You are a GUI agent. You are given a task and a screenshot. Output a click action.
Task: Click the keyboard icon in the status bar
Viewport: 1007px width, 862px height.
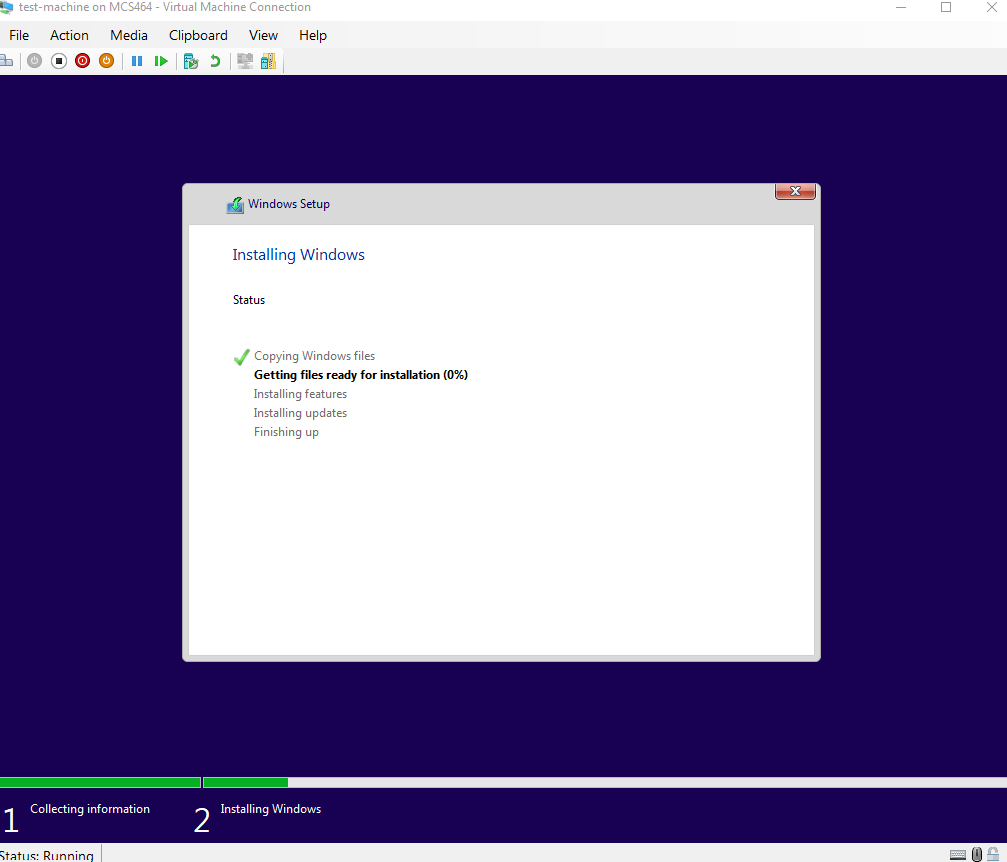click(958, 854)
